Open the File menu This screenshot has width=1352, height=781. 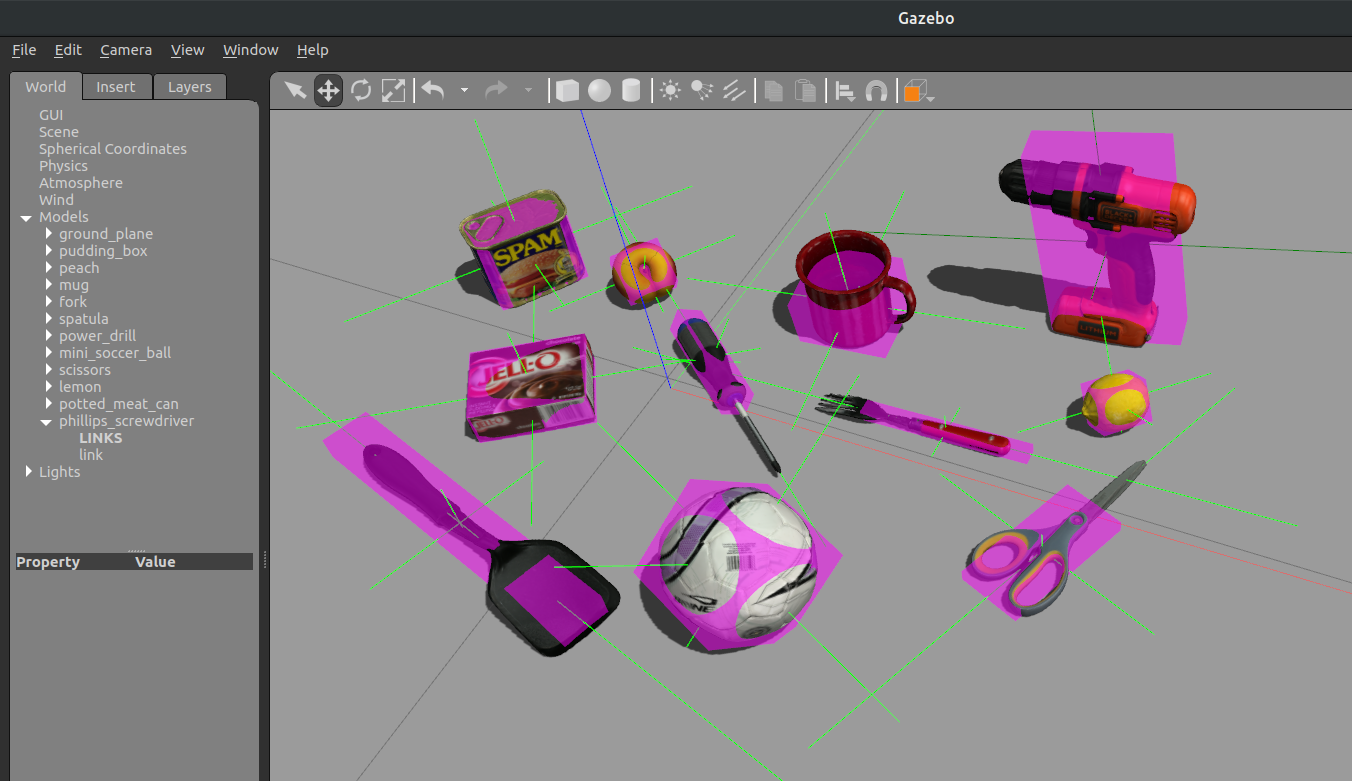click(24, 50)
